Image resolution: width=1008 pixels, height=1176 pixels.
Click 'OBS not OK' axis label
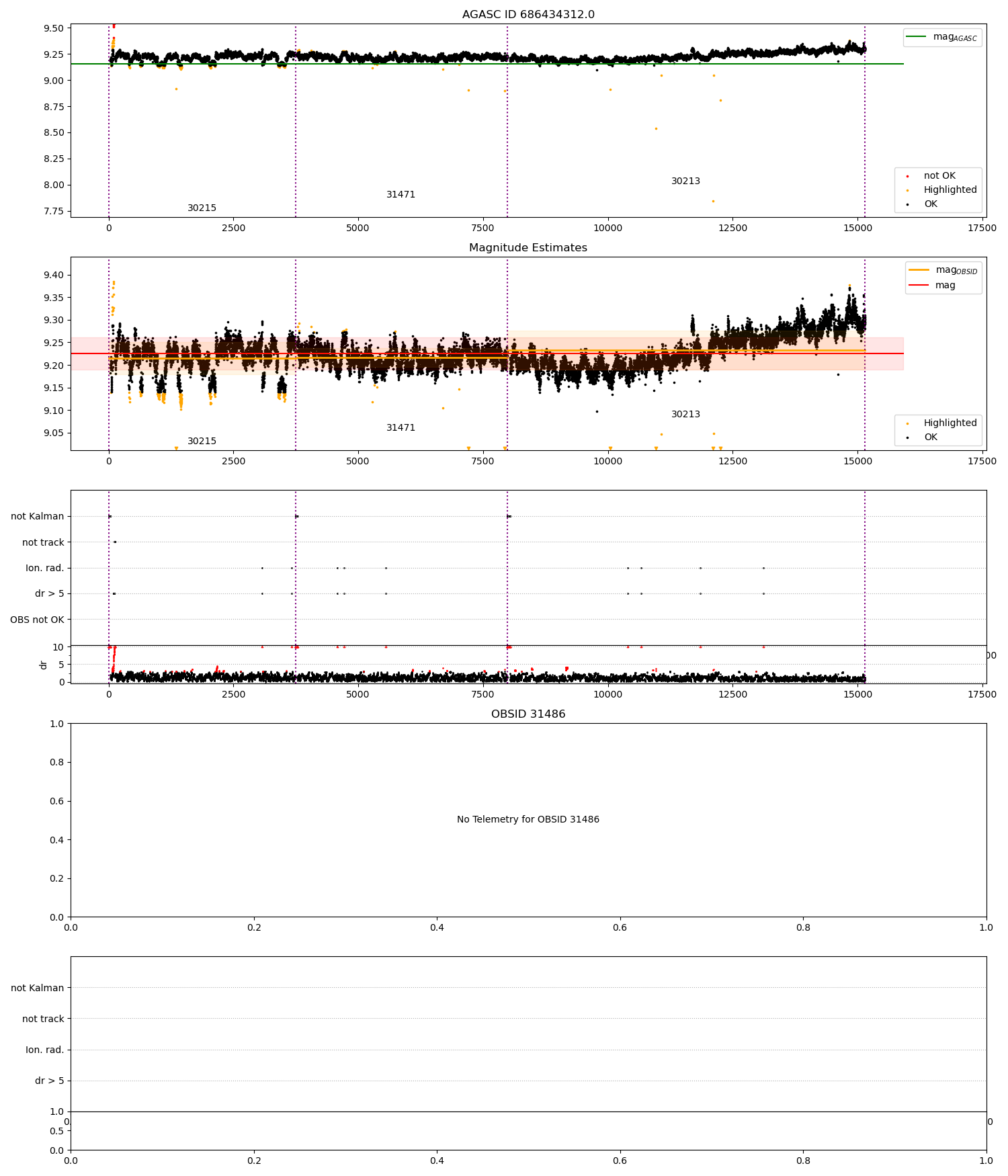click(37, 620)
